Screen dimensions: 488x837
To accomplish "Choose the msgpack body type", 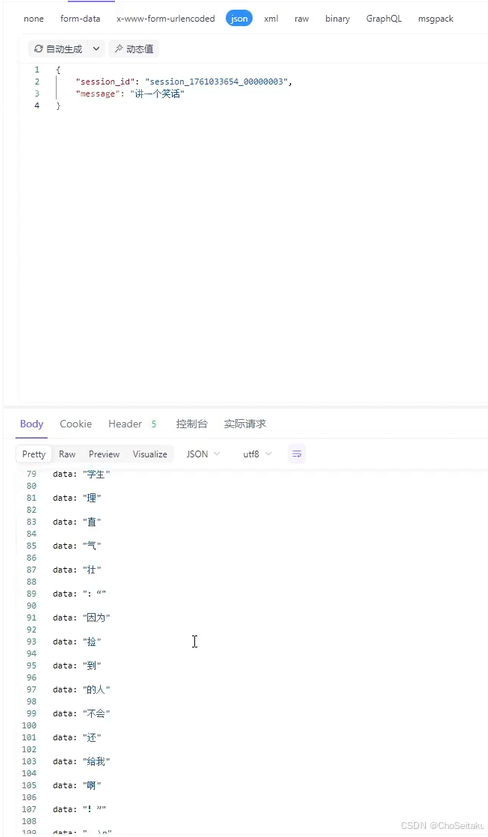I will [x=436, y=19].
